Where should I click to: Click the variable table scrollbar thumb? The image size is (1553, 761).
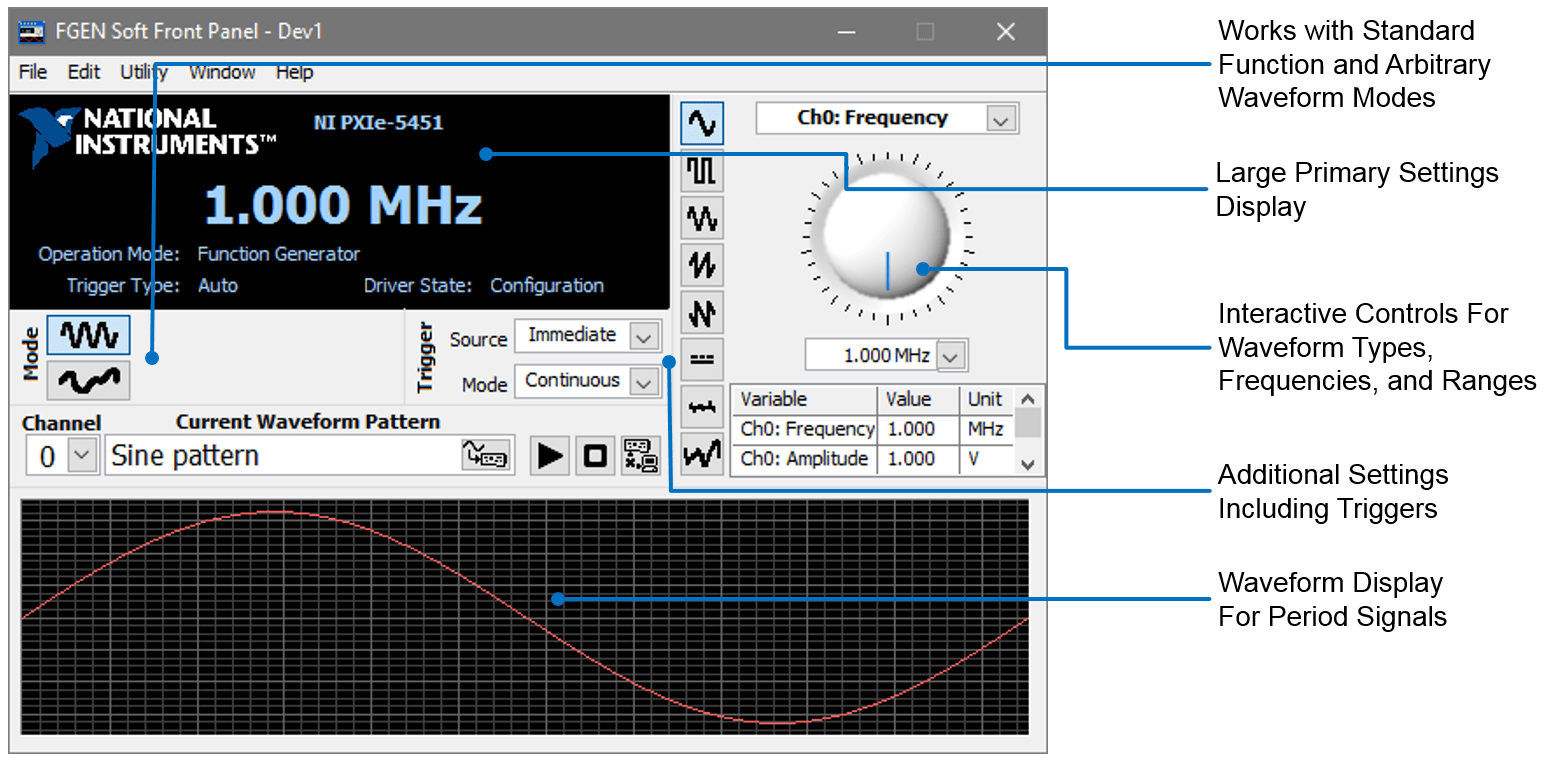[1028, 423]
